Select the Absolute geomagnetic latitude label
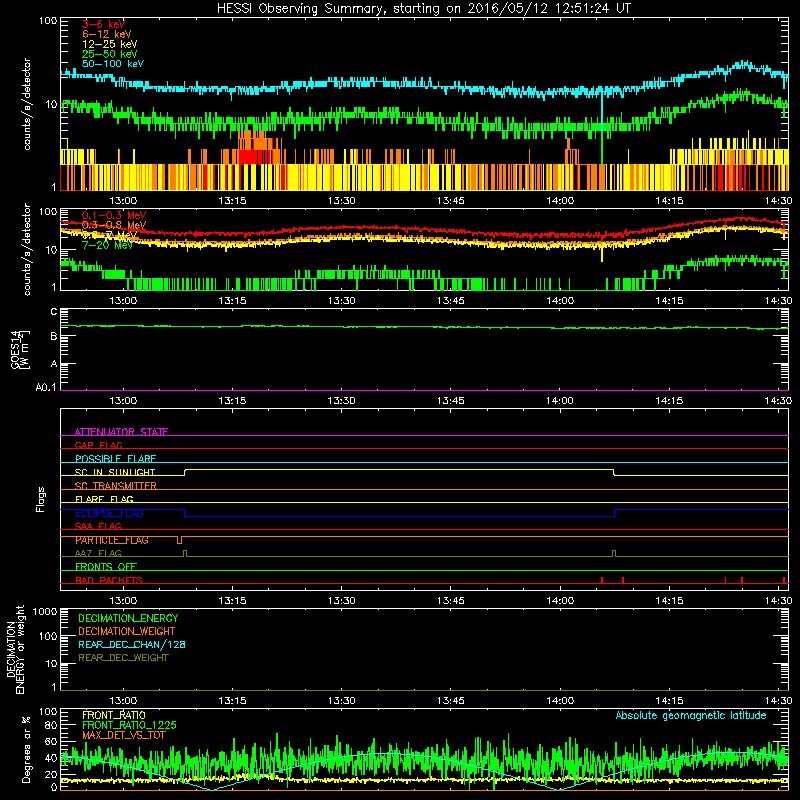Viewport: 800px width, 800px height. [691, 715]
